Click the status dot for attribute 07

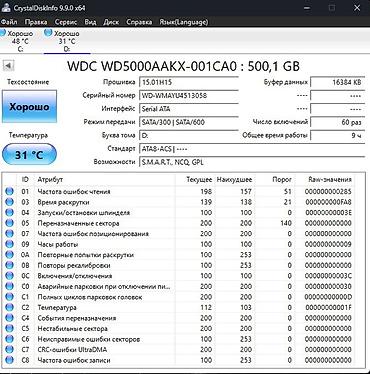pos(9,234)
